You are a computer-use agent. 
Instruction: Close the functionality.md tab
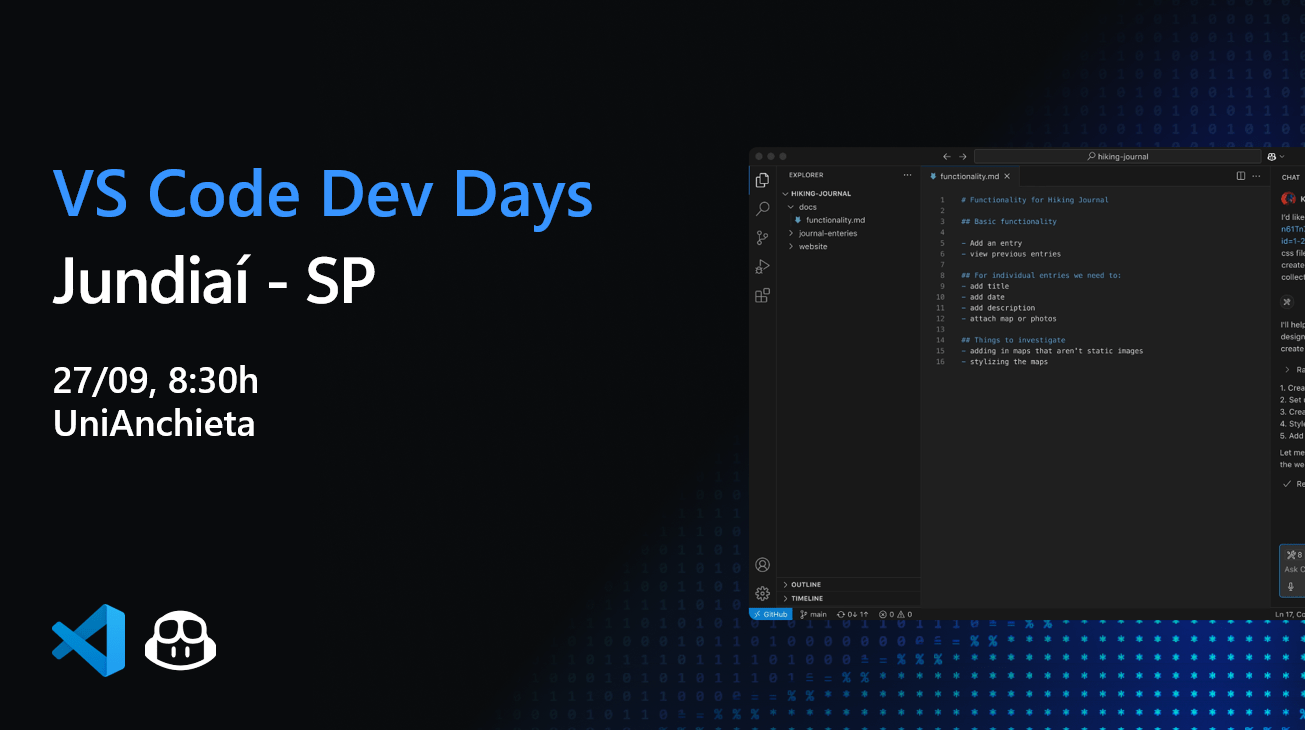(x=1008, y=176)
